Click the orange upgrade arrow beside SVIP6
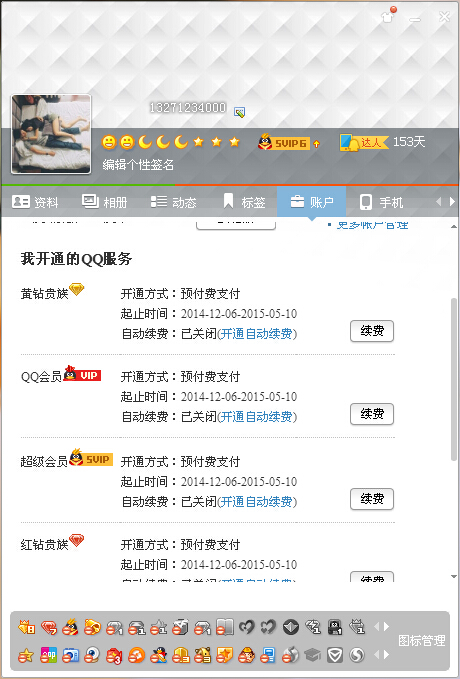The image size is (460, 679). coord(316,143)
